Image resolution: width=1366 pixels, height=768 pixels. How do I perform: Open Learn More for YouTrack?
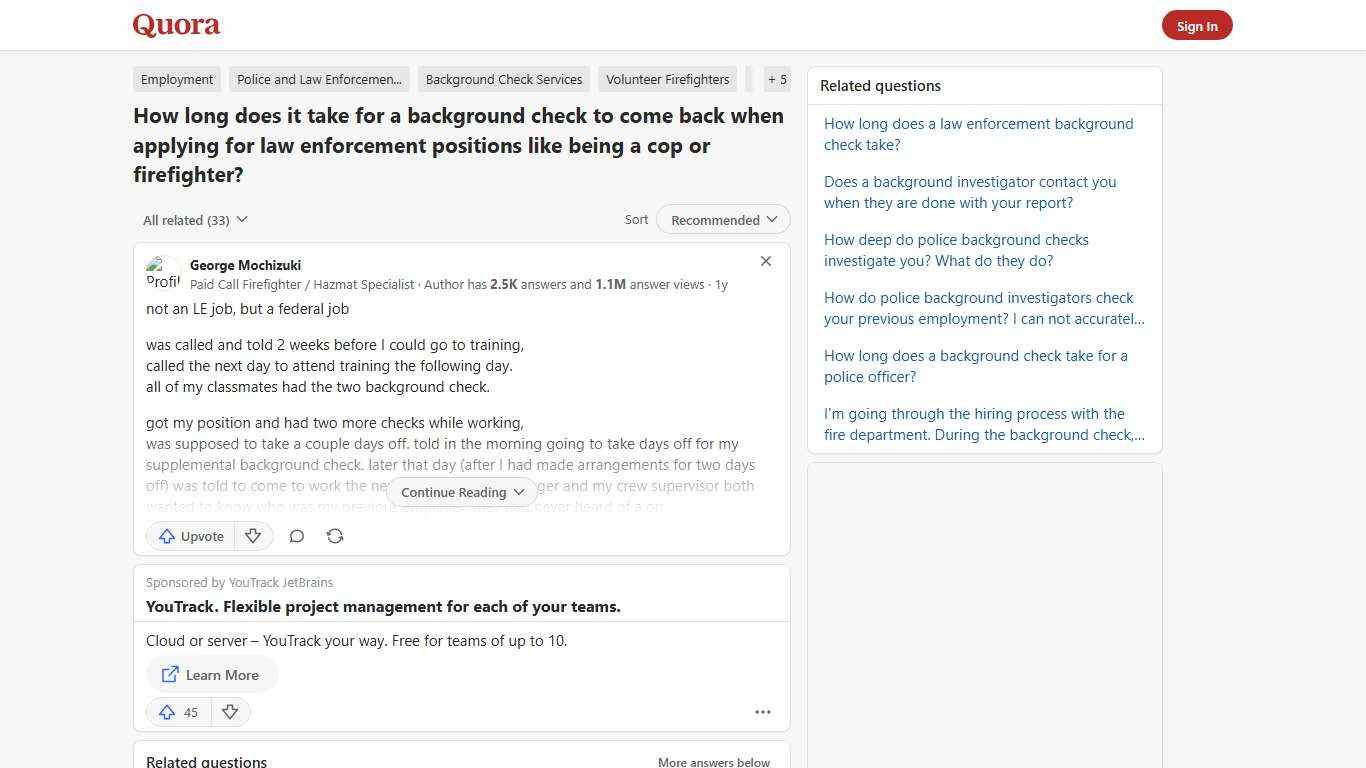[211, 674]
